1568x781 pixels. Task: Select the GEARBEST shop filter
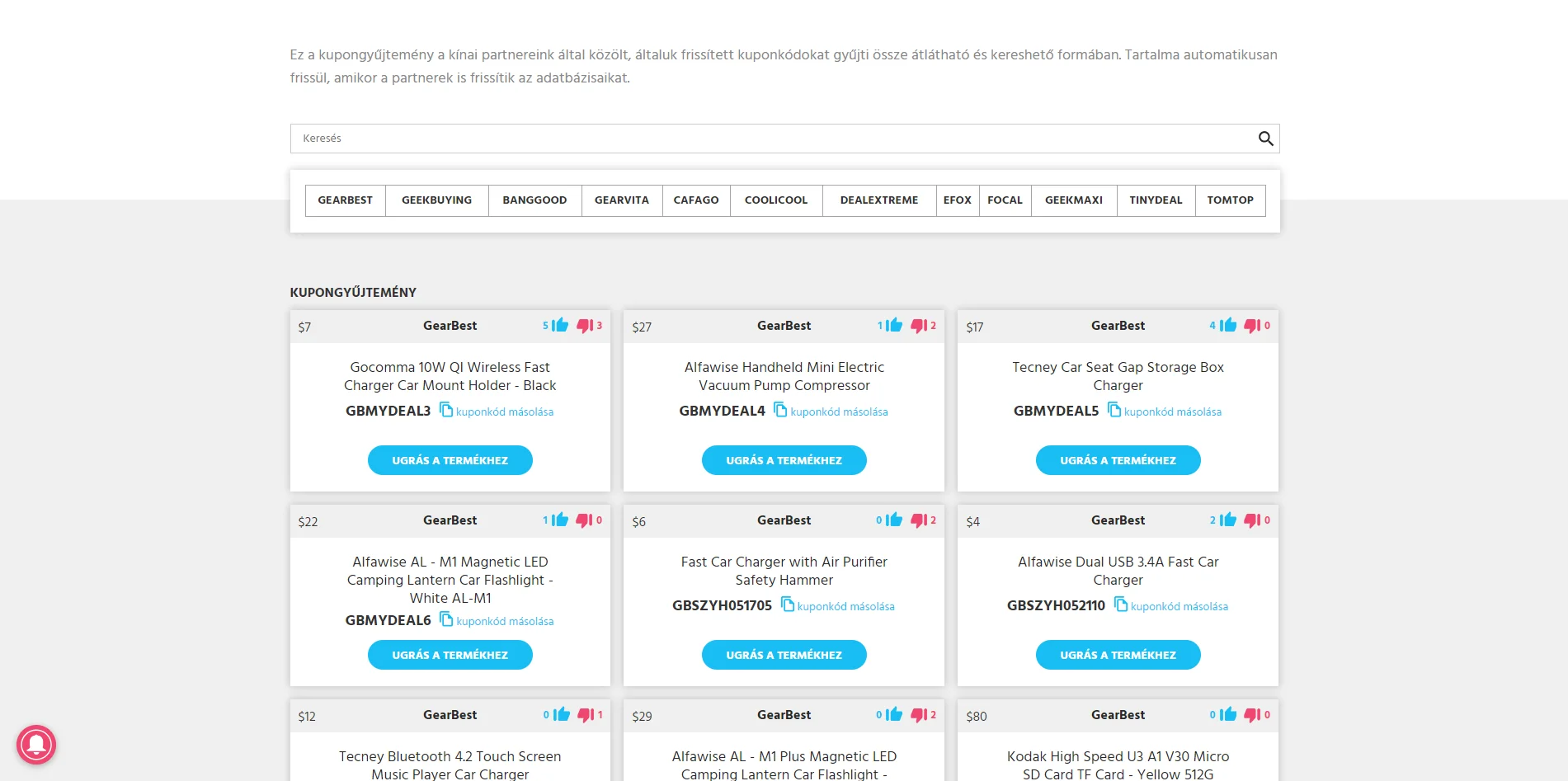tap(346, 200)
